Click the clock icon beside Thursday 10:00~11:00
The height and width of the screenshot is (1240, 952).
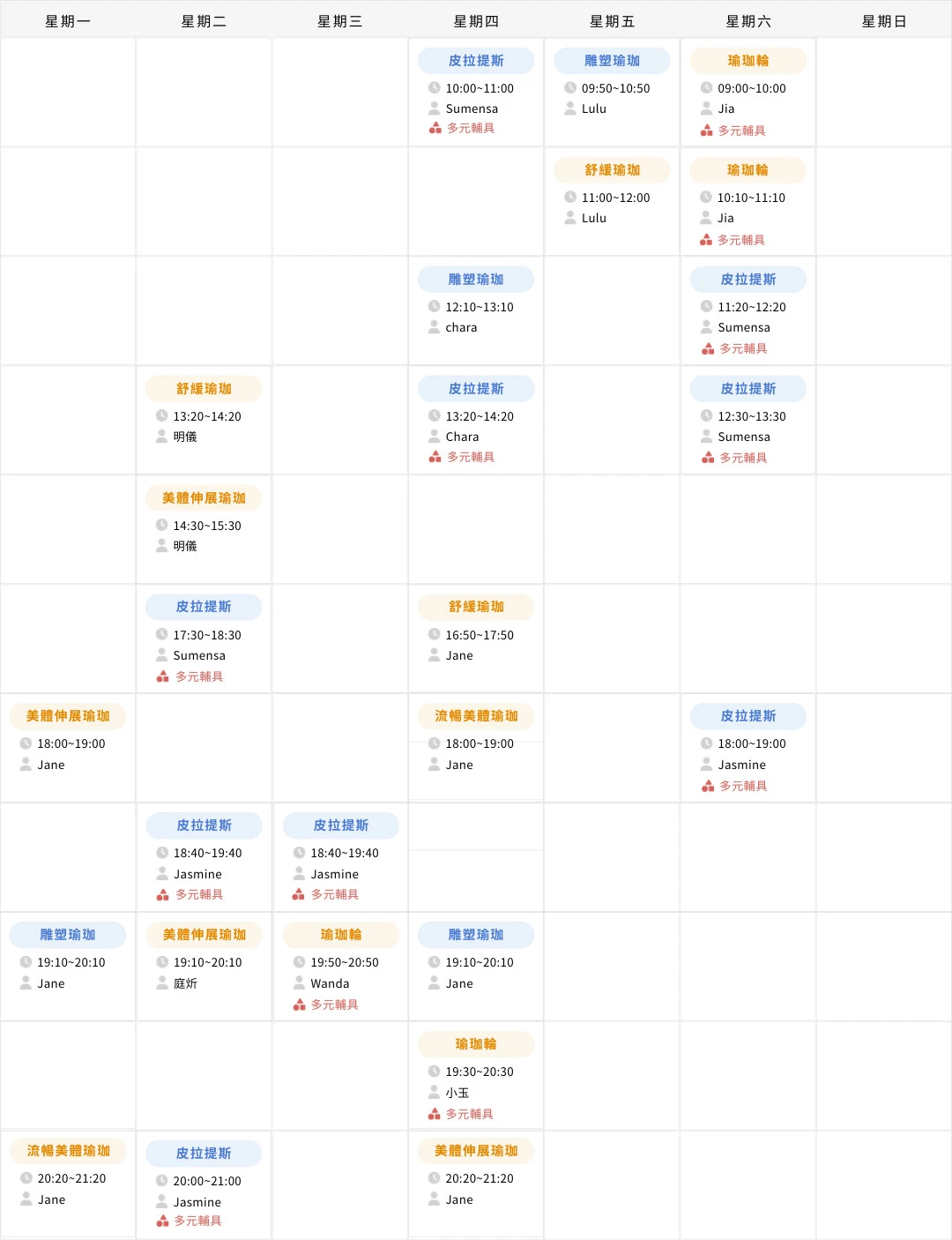pyautogui.click(x=435, y=88)
